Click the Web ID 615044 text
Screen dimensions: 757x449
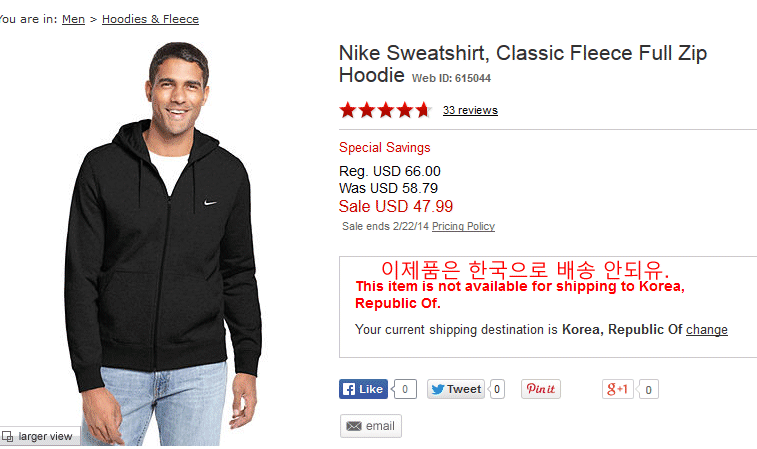pos(451,78)
